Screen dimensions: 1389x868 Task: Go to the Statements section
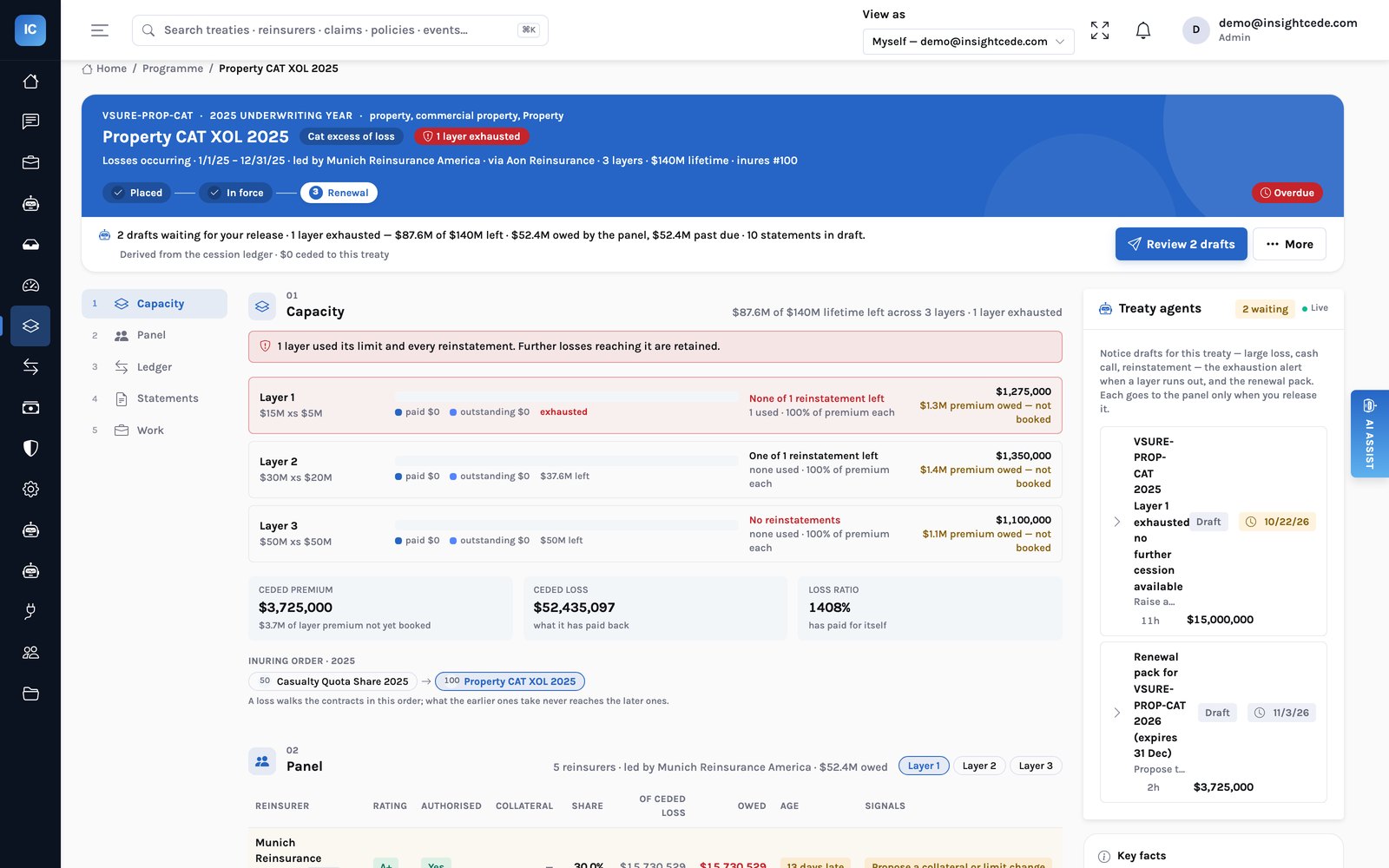click(155, 398)
